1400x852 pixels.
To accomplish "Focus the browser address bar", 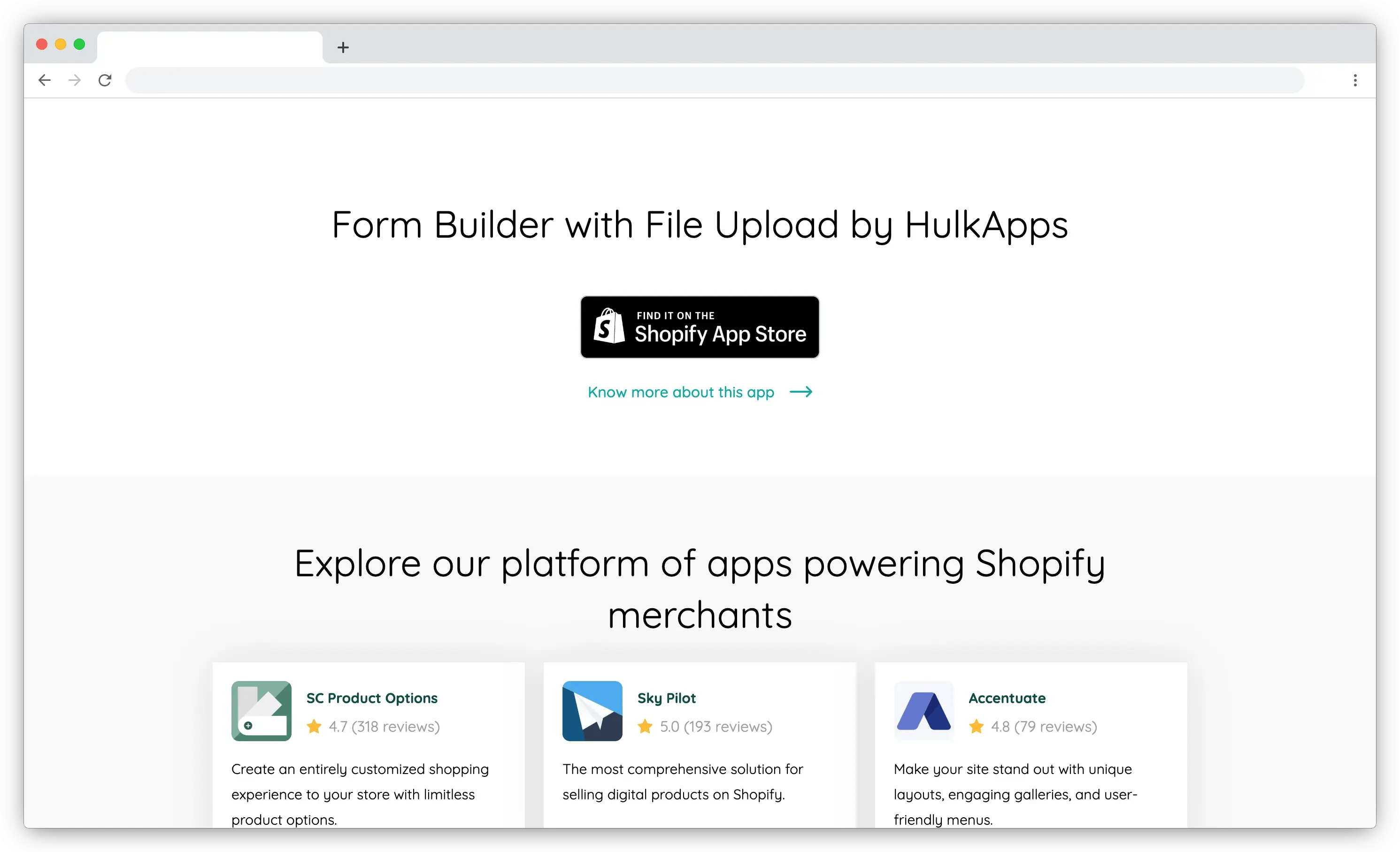I will click(714, 80).
